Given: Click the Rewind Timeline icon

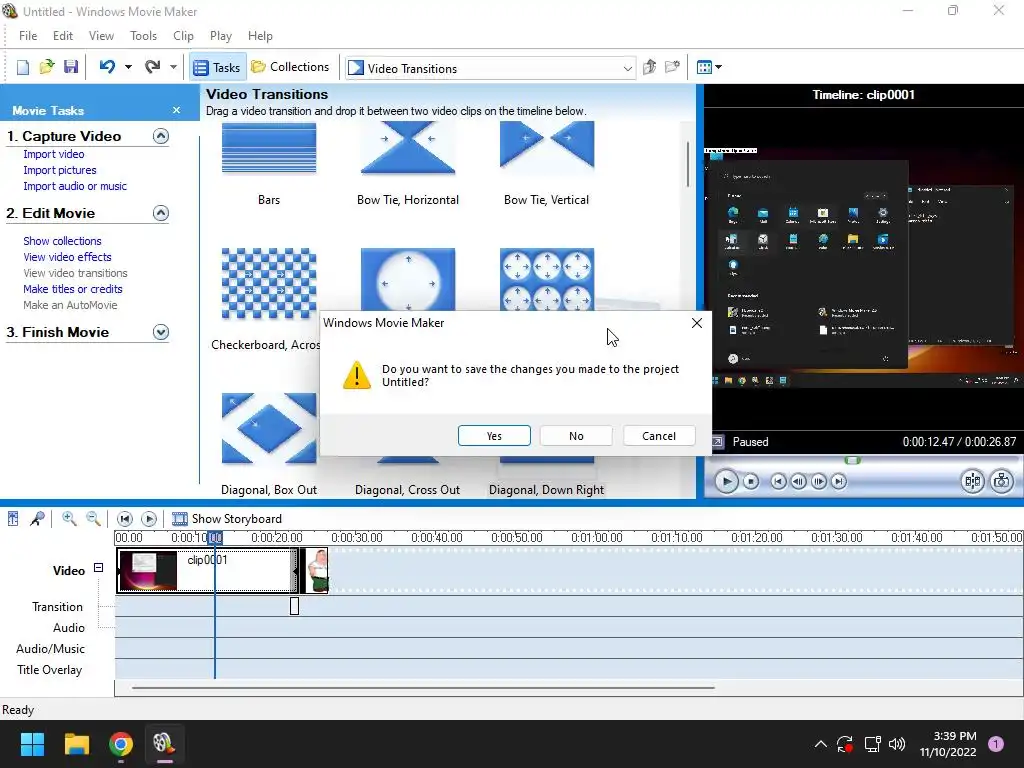Looking at the screenshot, I should point(125,519).
